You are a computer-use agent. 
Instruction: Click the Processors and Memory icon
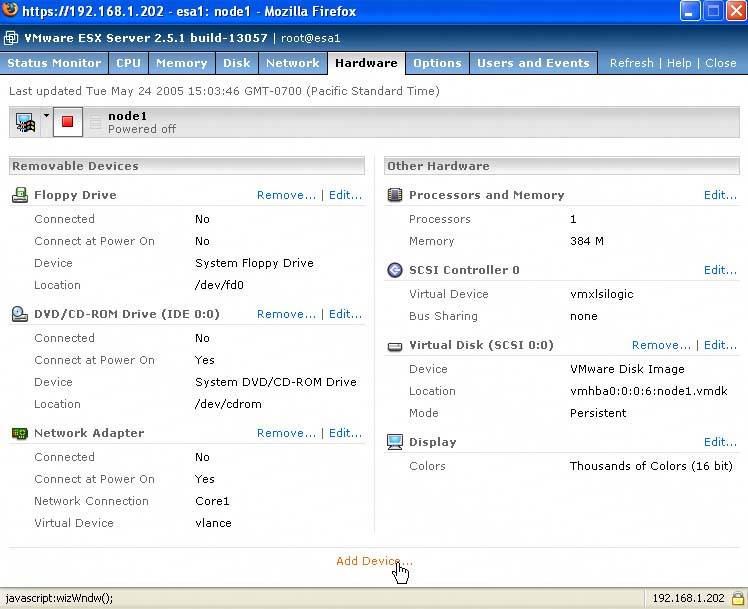tap(395, 195)
